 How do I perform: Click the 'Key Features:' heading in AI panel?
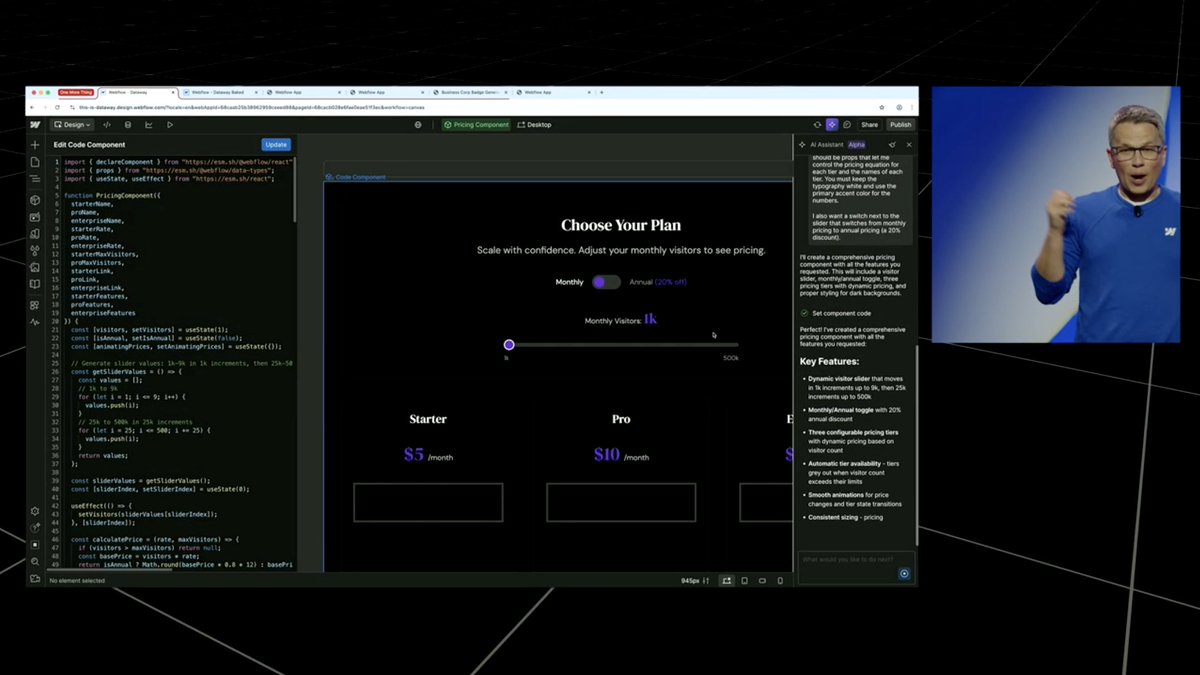pyautogui.click(x=829, y=361)
